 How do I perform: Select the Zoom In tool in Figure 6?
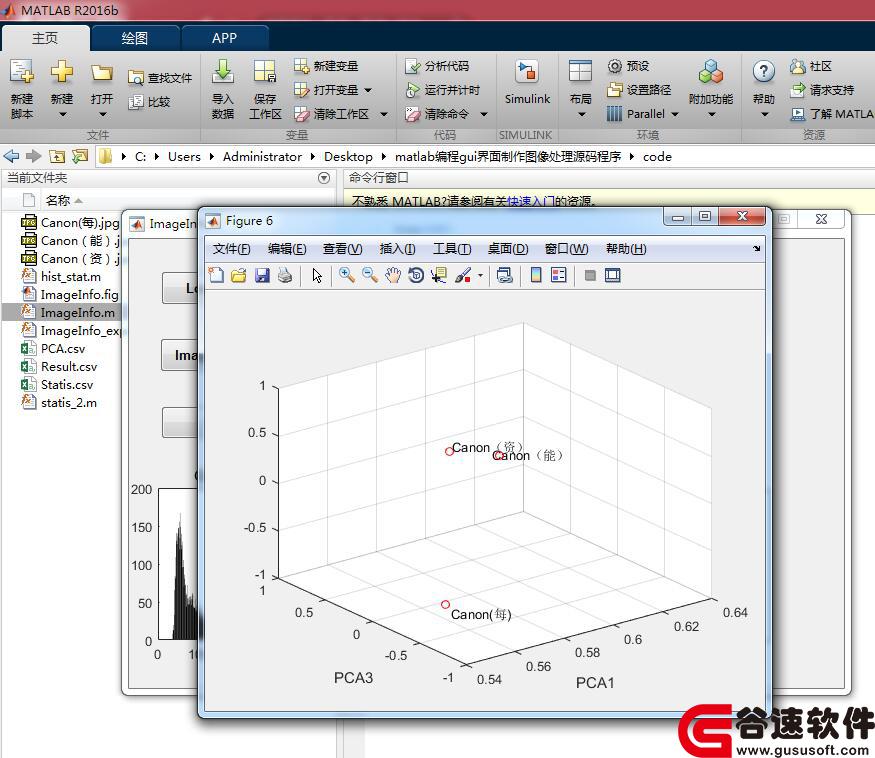pyautogui.click(x=347, y=275)
